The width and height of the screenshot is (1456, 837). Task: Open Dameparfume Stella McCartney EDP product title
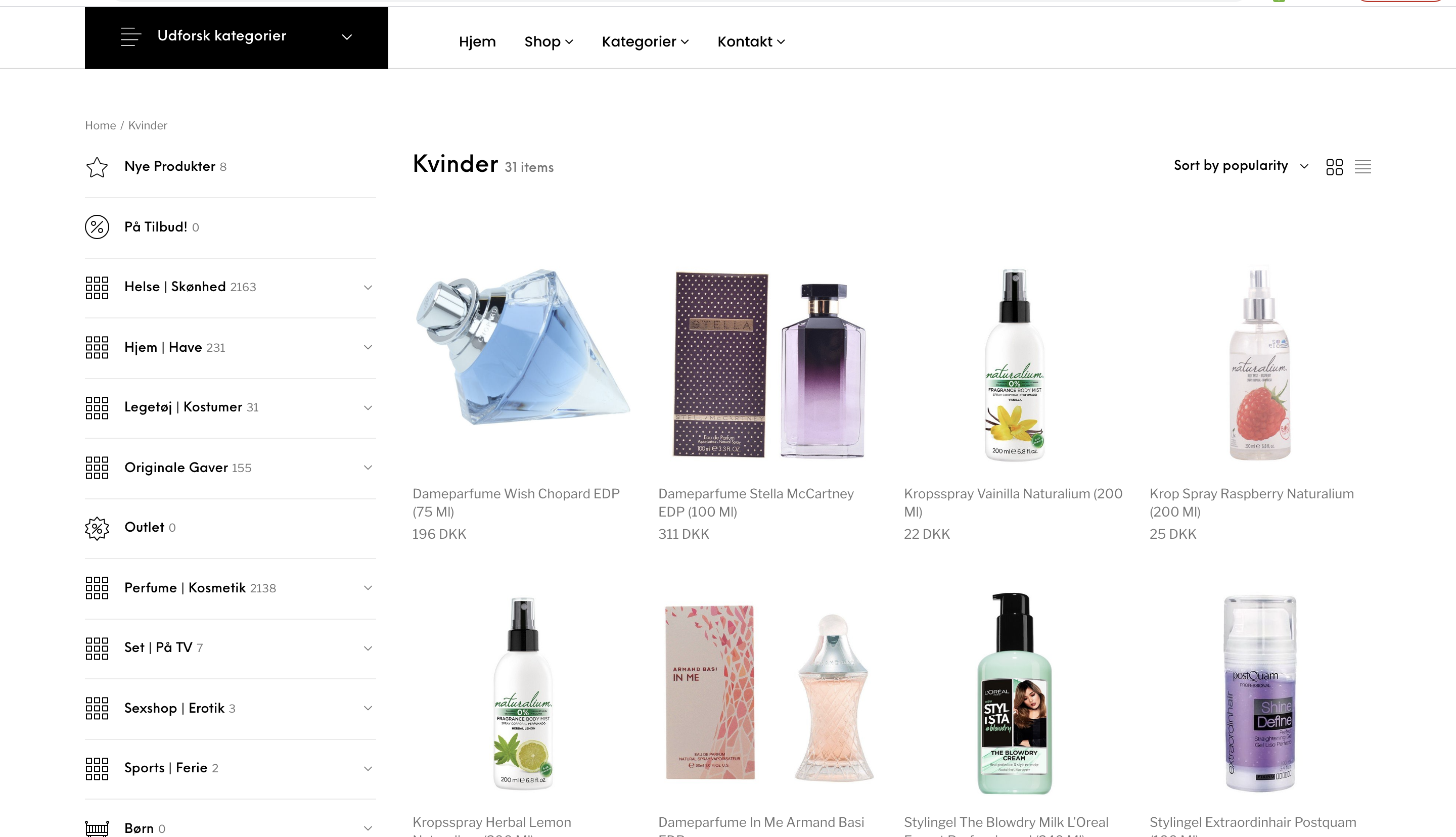tap(756, 502)
